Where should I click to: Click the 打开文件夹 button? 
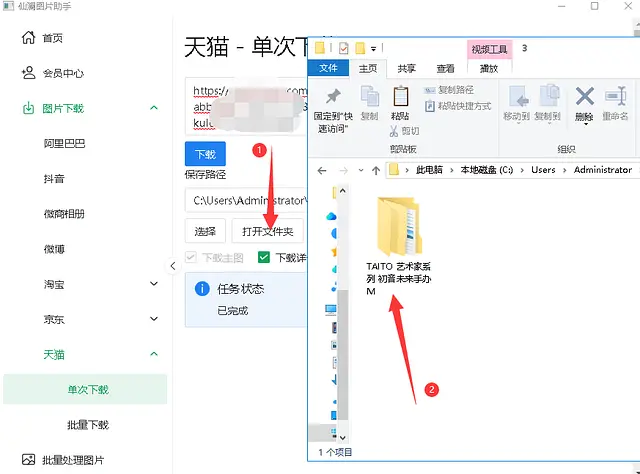[268, 231]
